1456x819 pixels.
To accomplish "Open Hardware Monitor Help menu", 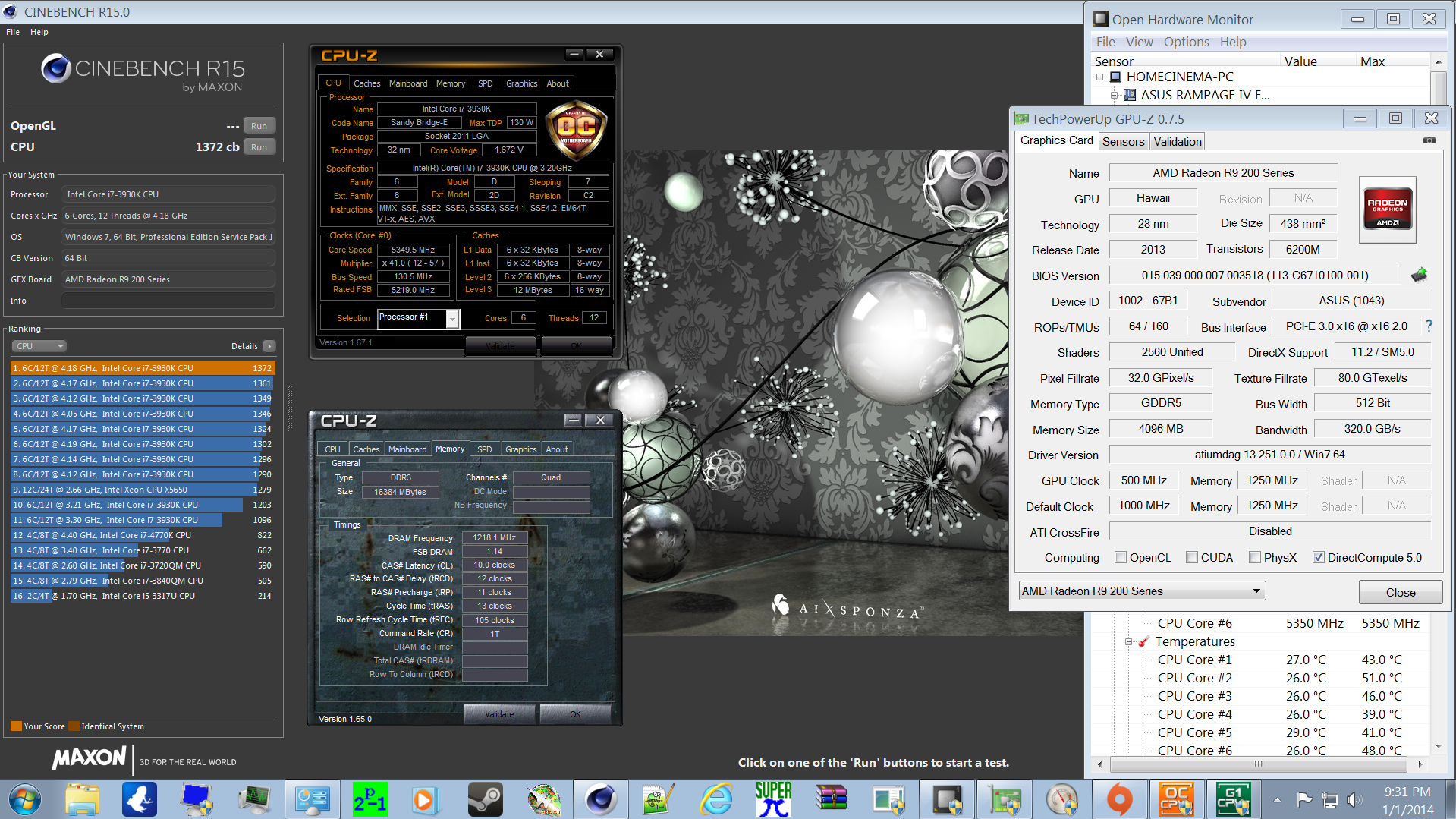I will coord(1233,42).
